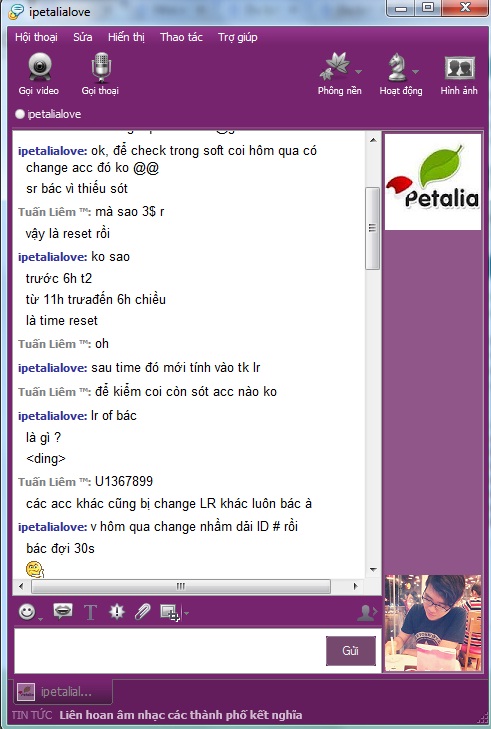The height and width of the screenshot is (729, 491).
Task: Attach a file with the paperclip icon
Action: coord(142,612)
